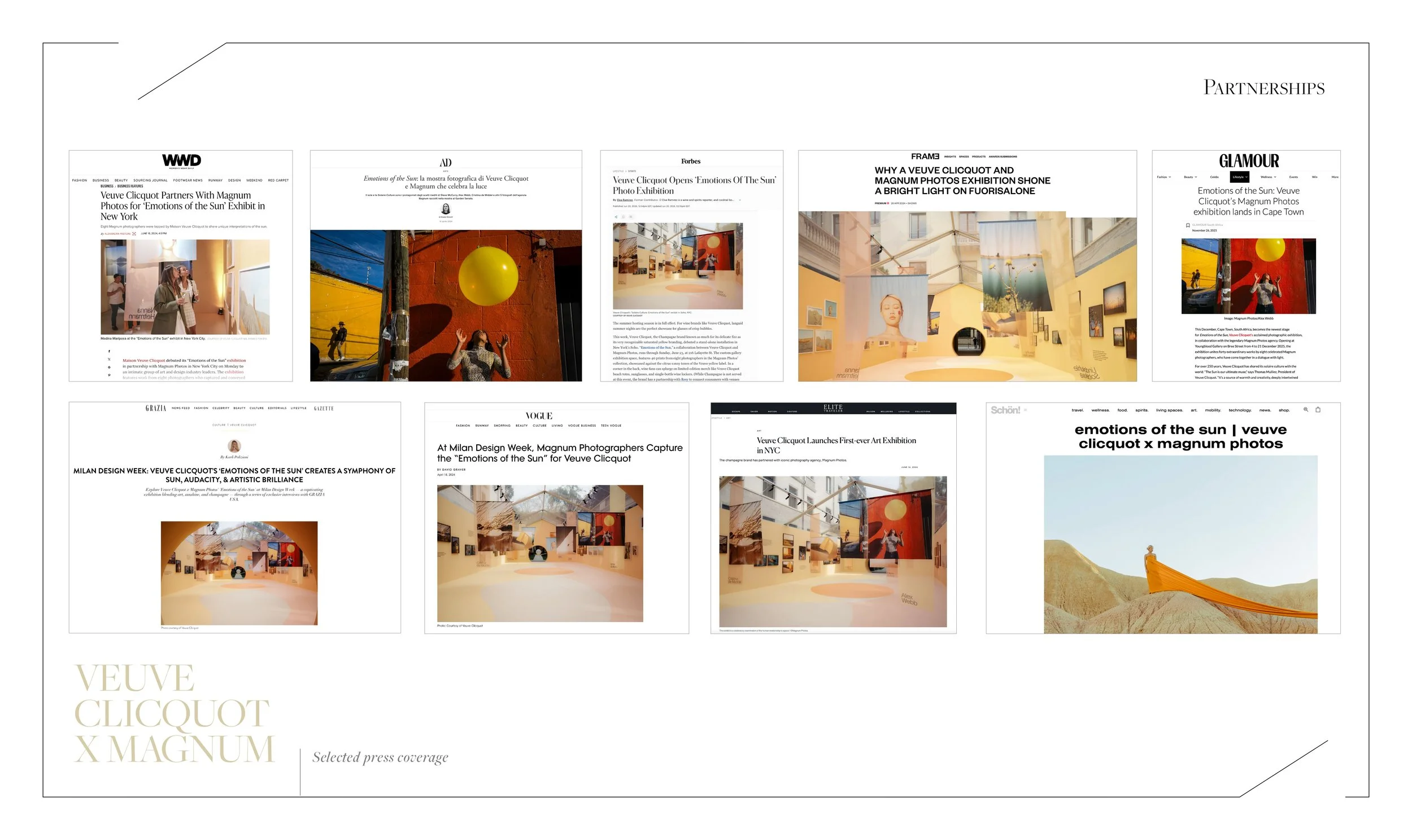Click the Gazette logo in Grazia header
Viewport: 1412px width, 840px height.
click(323, 408)
